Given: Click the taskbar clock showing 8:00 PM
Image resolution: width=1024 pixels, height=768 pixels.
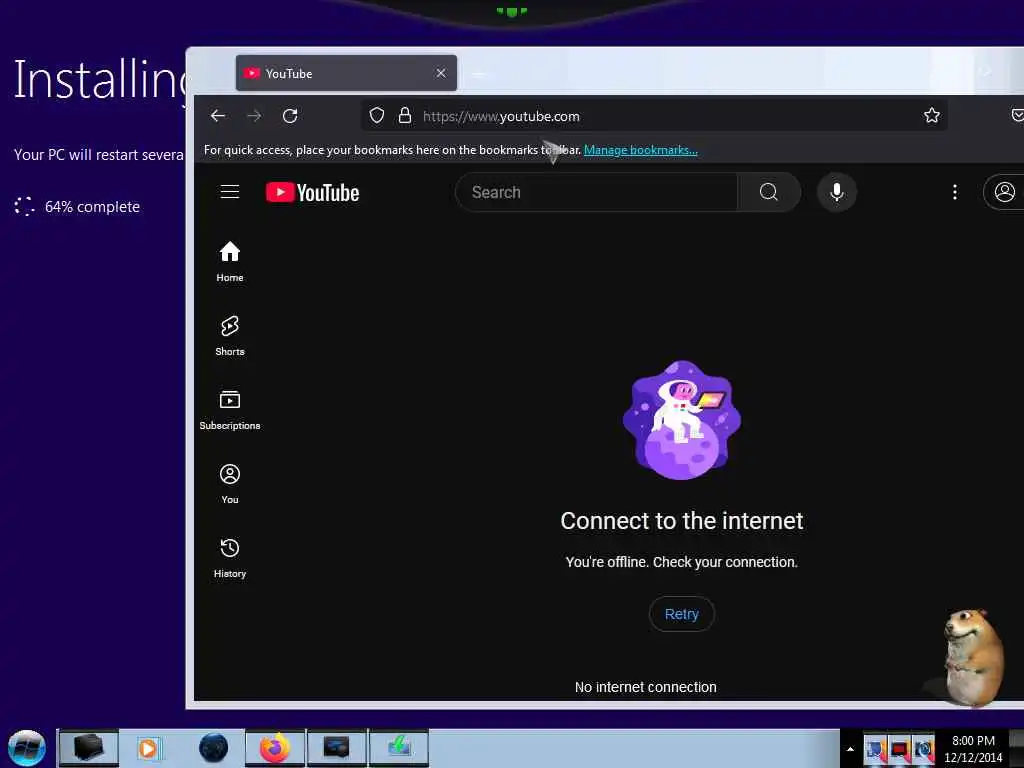Looking at the screenshot, I should coord(973,749).
